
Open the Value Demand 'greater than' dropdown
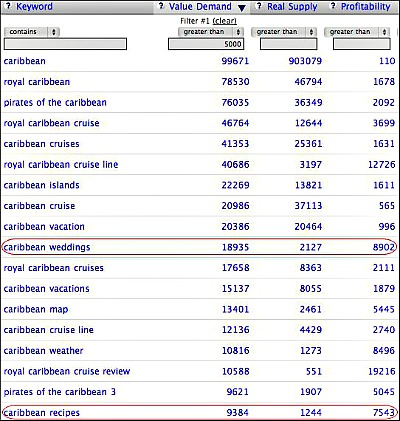[x=211, y=32]
